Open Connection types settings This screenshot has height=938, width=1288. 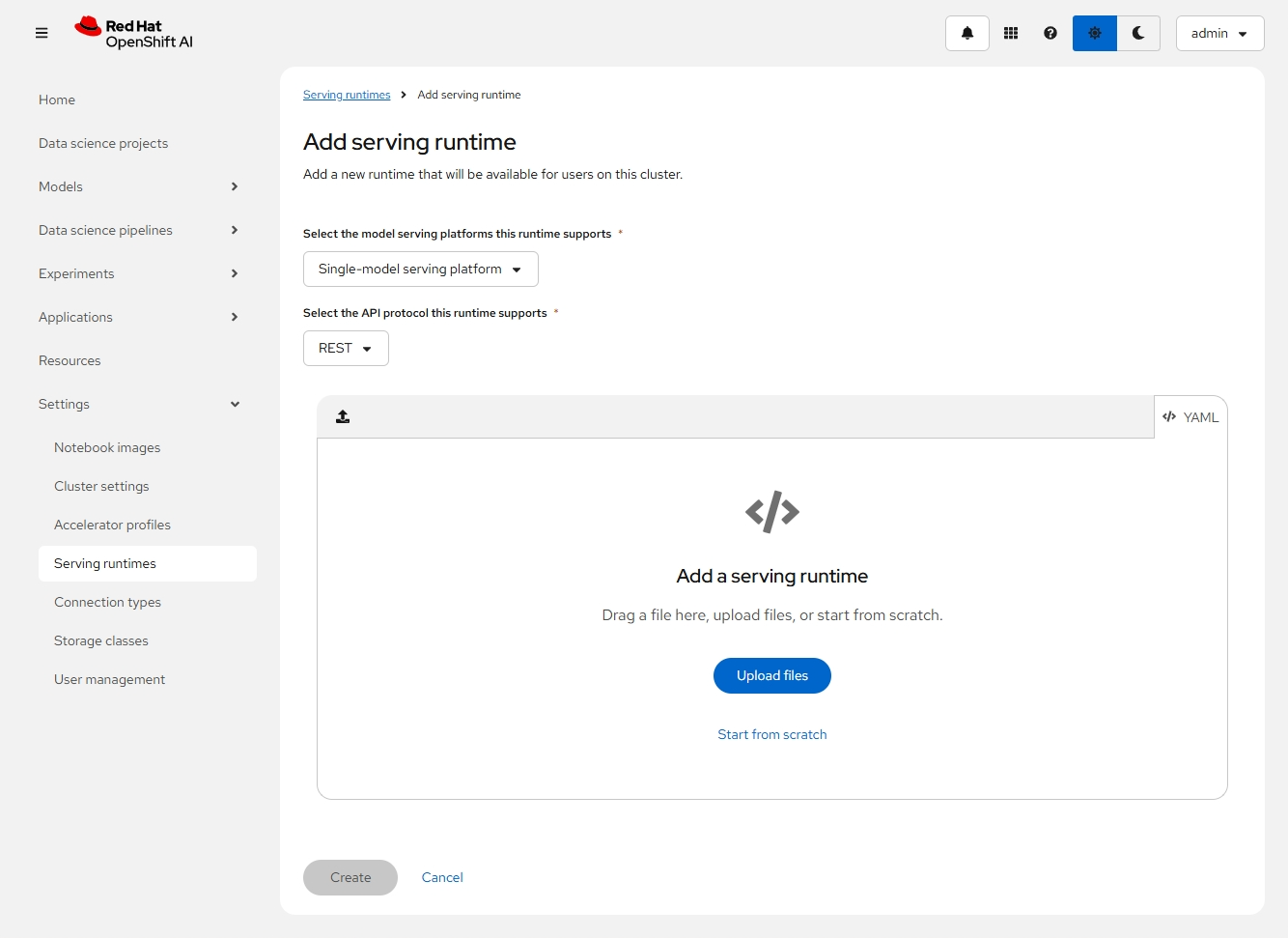click(107, 602)
